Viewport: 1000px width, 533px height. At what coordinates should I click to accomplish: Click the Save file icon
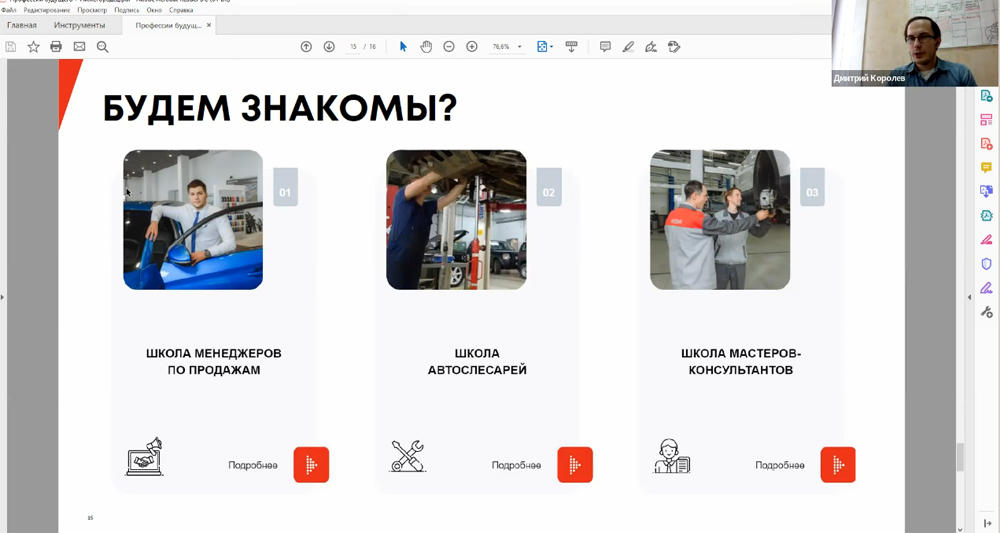click(11, 47)
